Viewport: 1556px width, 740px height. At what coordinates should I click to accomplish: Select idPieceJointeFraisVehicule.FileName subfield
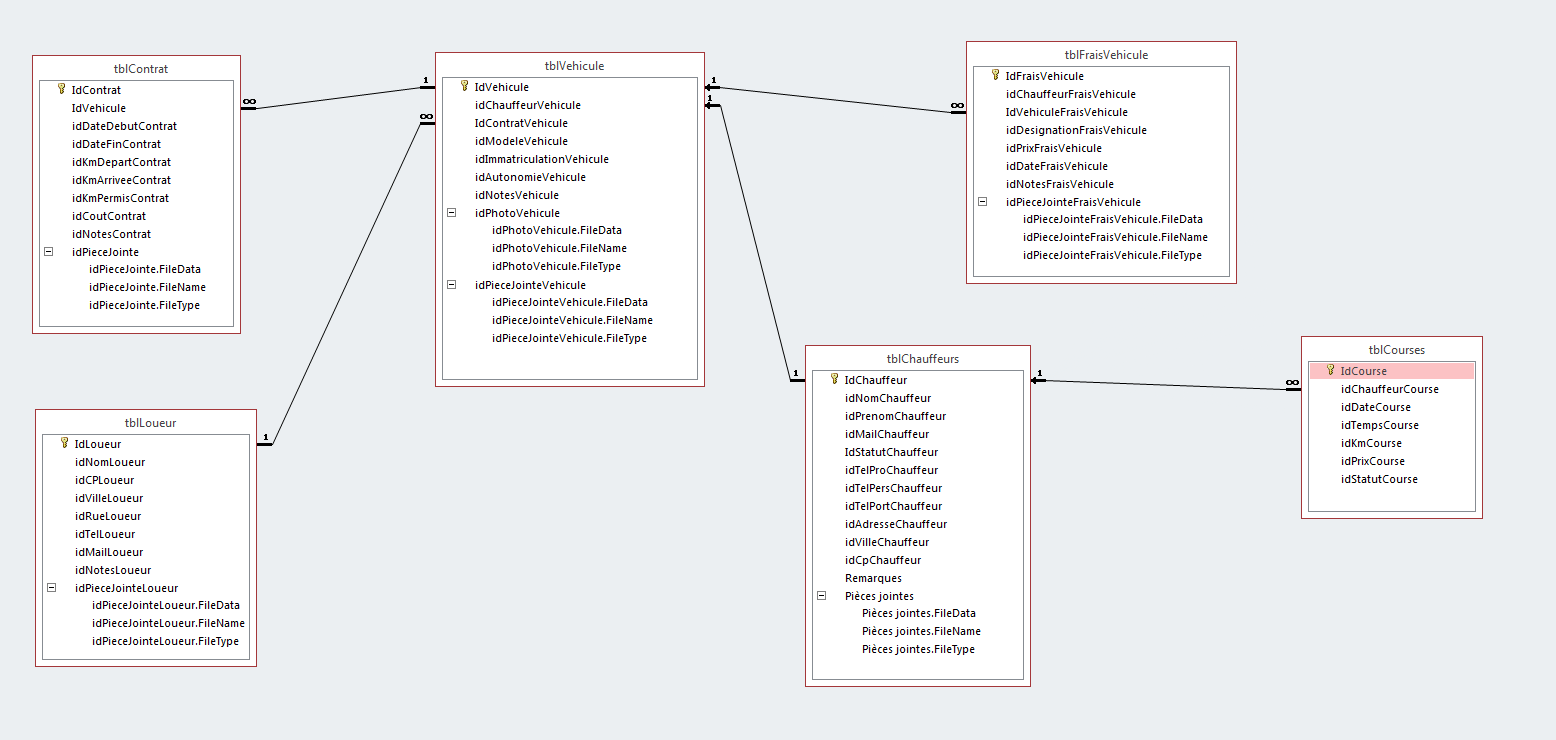[x=1115, y=237]
